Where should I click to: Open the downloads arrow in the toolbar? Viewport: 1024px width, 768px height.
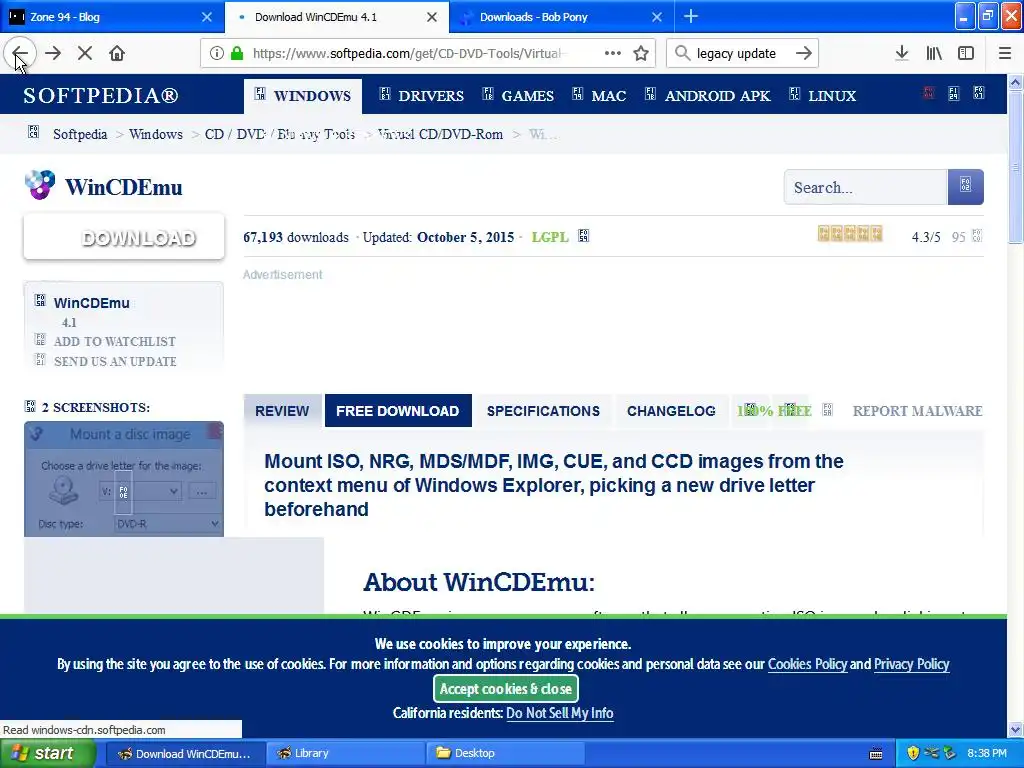coord(902,54)
